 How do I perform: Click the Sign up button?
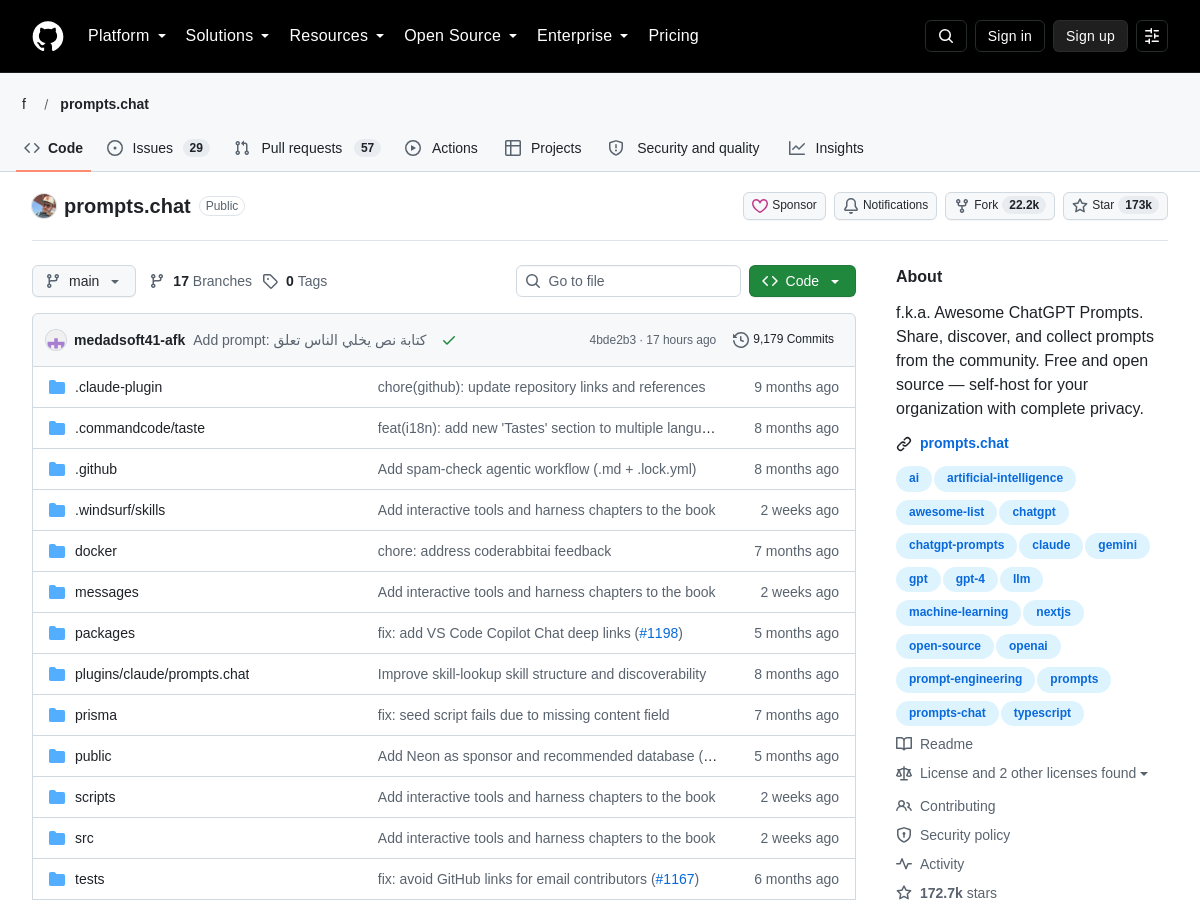1090,36
